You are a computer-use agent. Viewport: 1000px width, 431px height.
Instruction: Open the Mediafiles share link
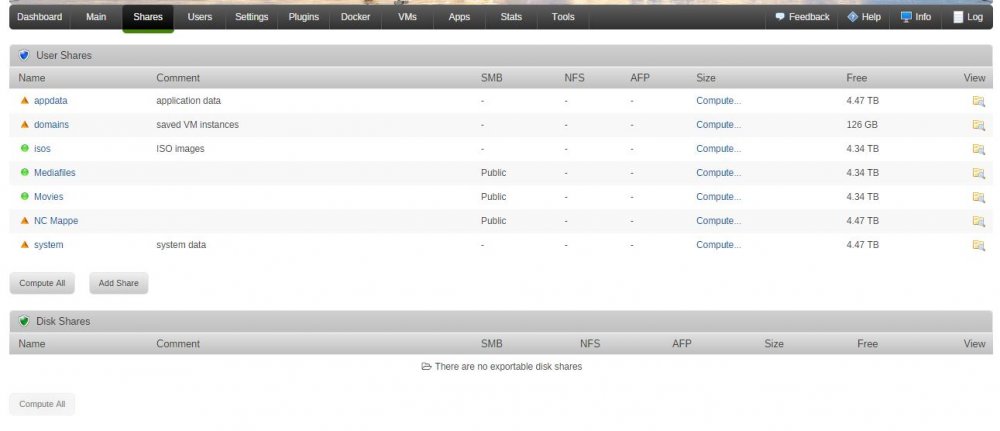(x=54, y=173)
